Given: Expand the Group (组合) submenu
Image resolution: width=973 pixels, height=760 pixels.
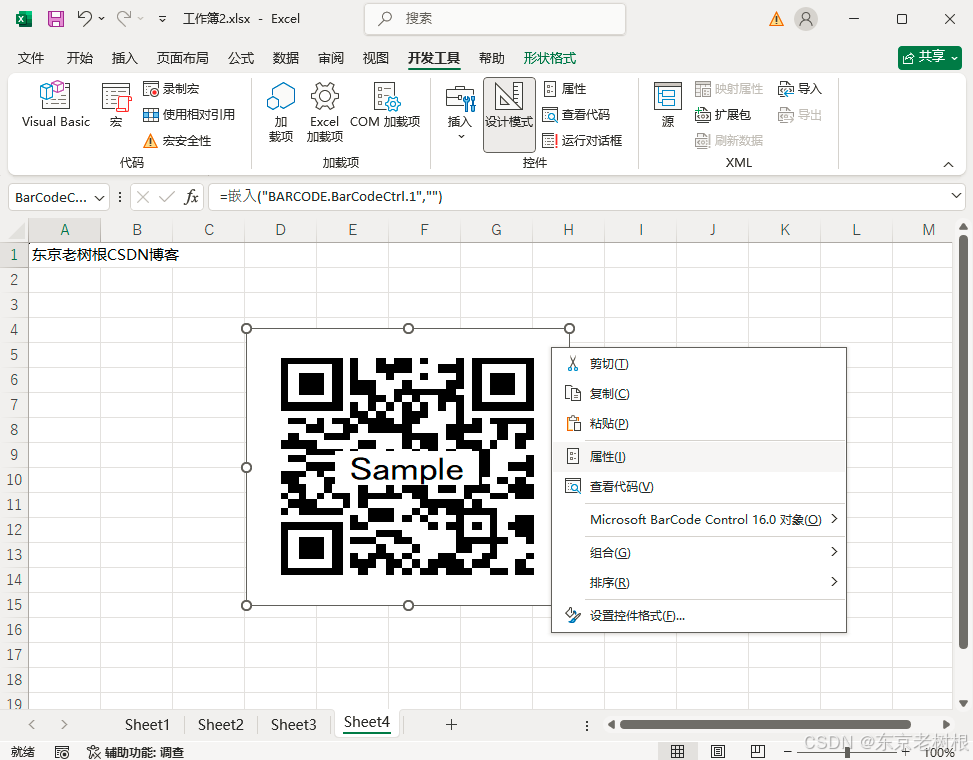Looking at the screenshot, I should pos(699,553).
